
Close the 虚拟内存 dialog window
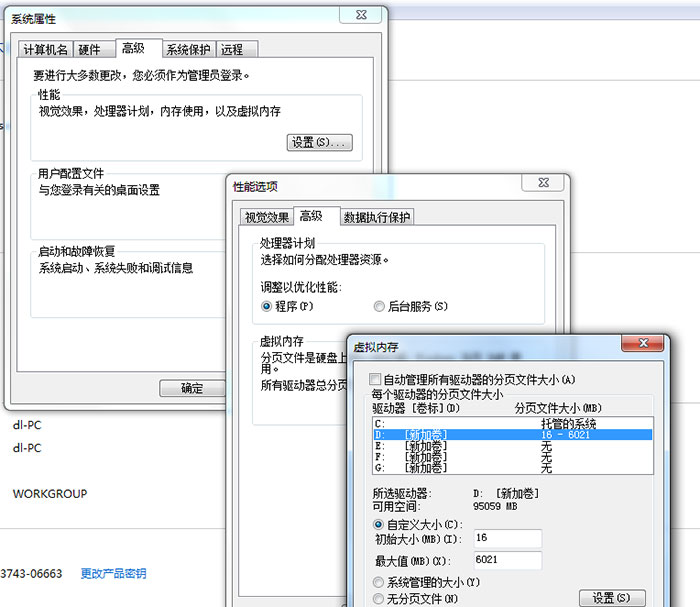click(644, 344)
